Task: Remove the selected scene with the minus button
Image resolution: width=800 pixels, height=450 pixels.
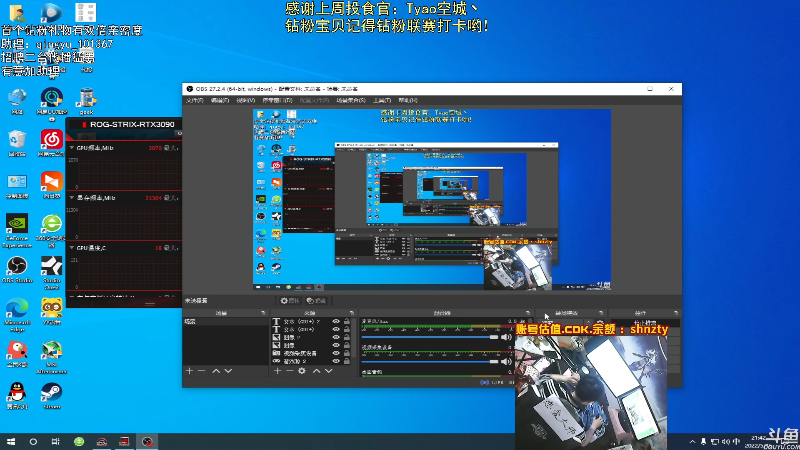Action: (x=202, y=371)
